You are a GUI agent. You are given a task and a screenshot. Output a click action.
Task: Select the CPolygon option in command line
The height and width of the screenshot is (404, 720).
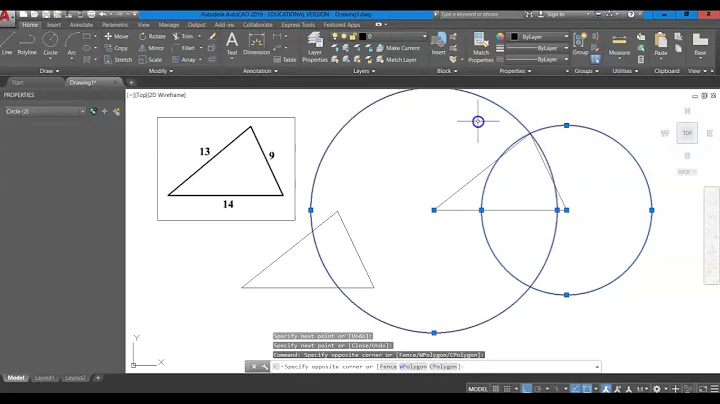[x=443, y=366]
